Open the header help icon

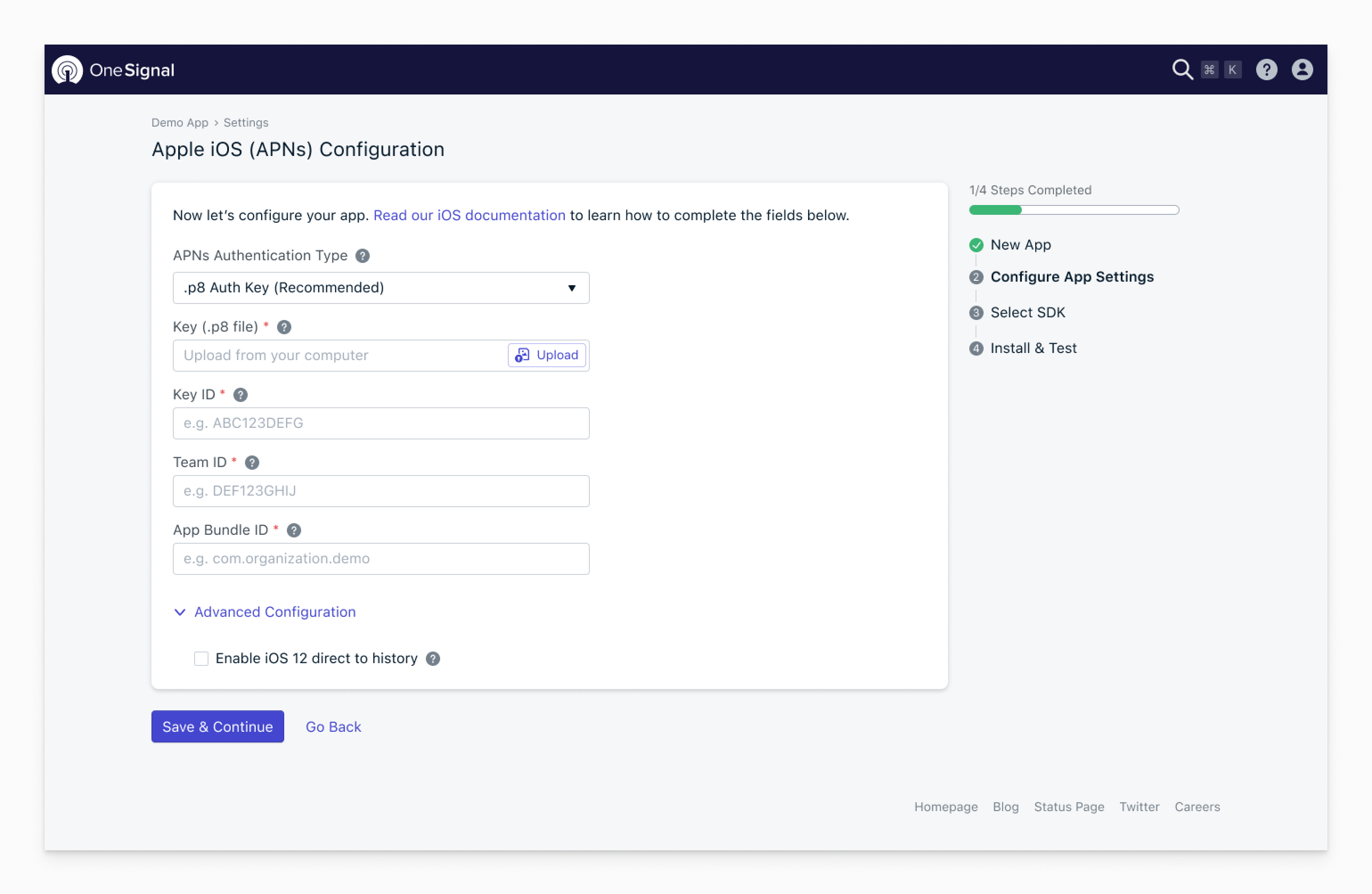[x=1266, y=70]
